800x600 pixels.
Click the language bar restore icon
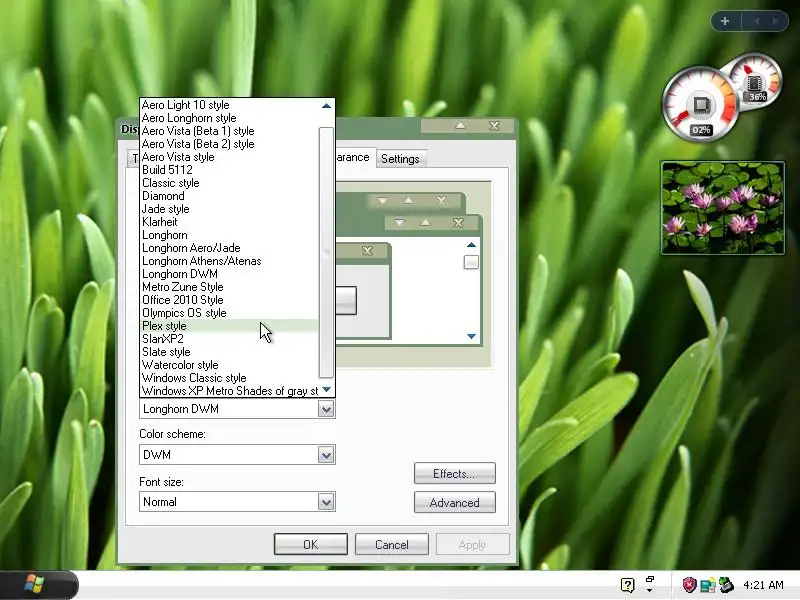click(x=650, y=580)
